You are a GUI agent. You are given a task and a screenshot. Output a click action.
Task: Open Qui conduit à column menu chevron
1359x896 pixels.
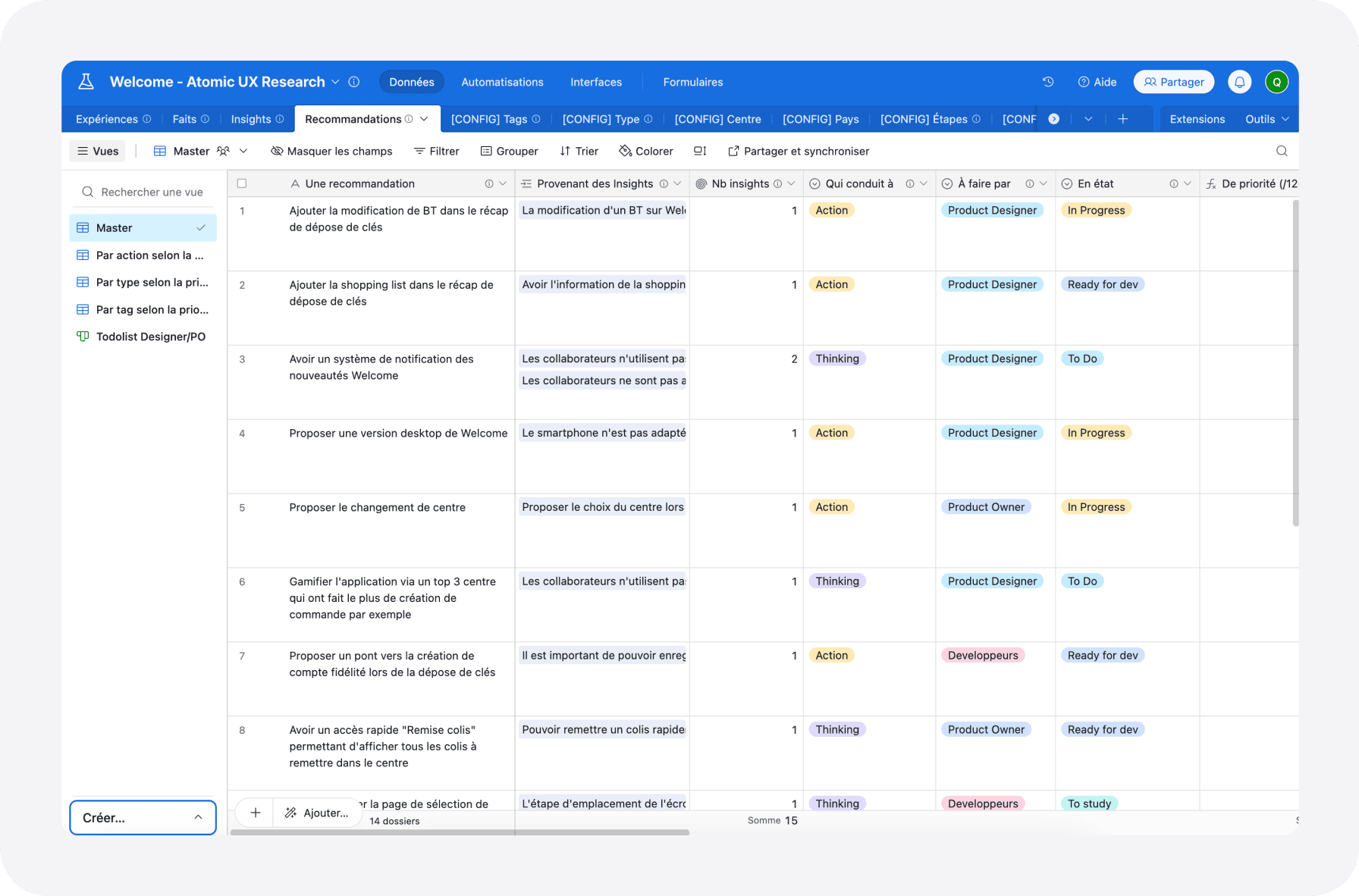pos(924,183)
